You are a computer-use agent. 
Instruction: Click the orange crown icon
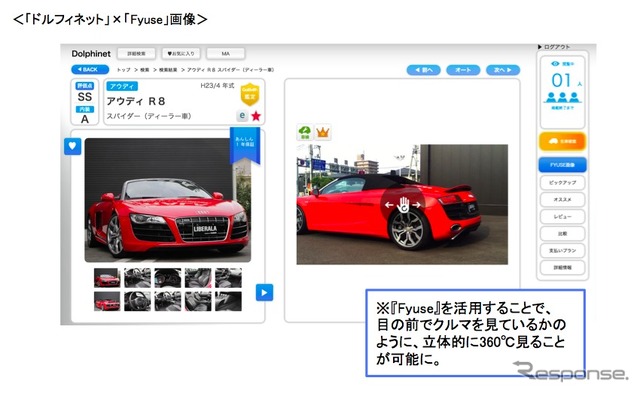(322, 132)
